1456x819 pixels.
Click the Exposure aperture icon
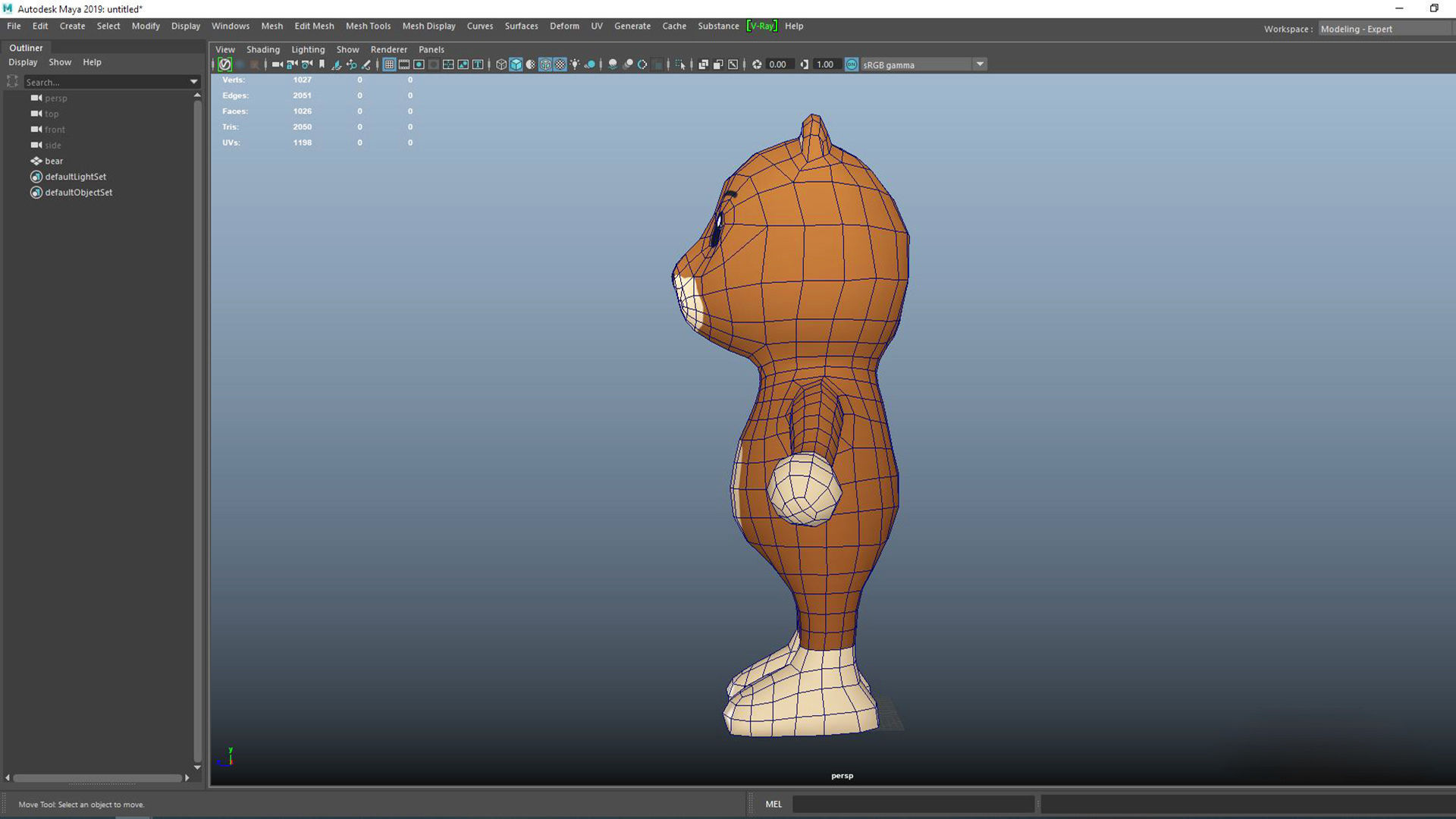pos(757,64)
